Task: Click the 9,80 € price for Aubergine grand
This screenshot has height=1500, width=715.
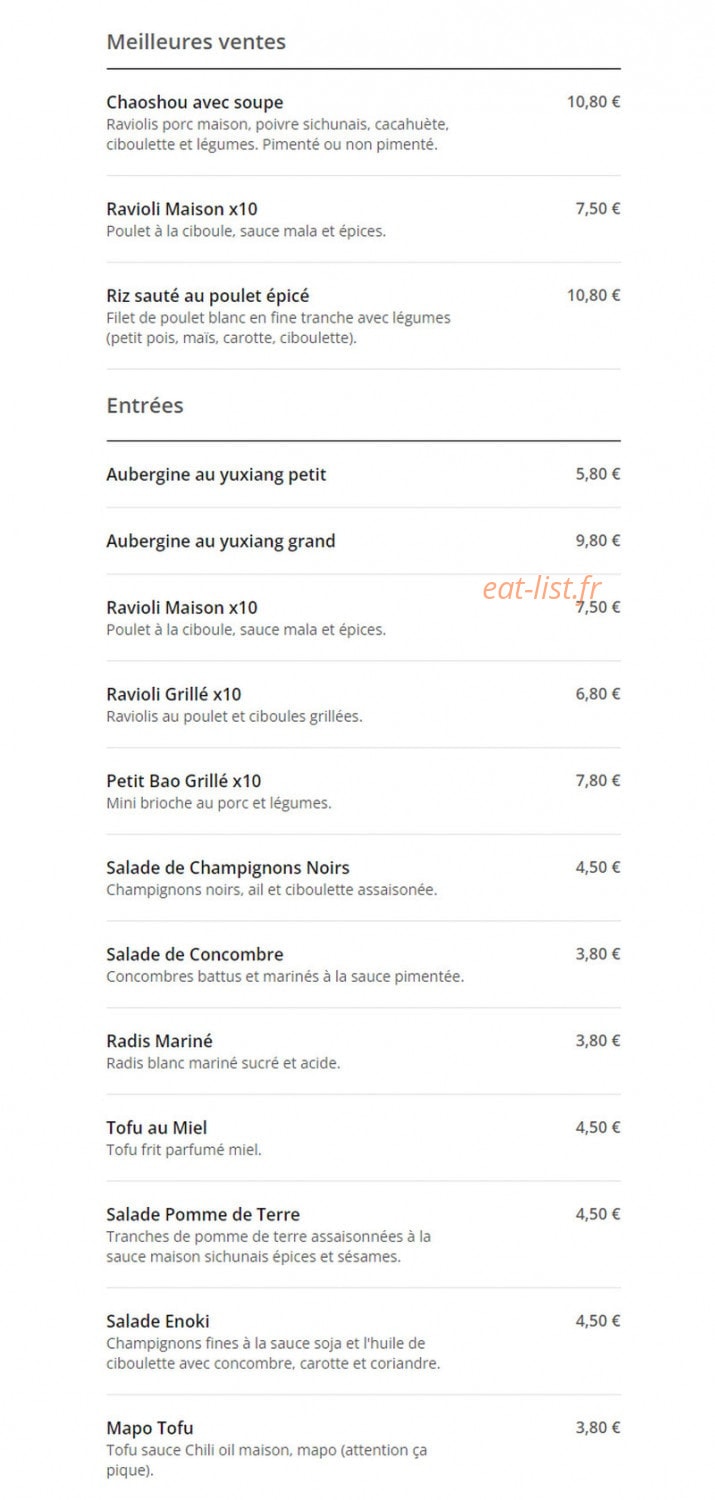Action: [598, 540]
